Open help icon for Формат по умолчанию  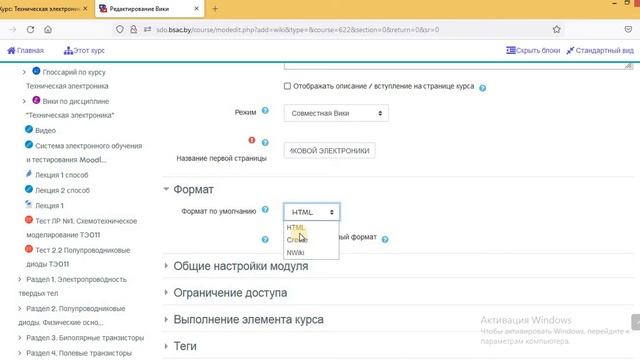tap(265, 209)
